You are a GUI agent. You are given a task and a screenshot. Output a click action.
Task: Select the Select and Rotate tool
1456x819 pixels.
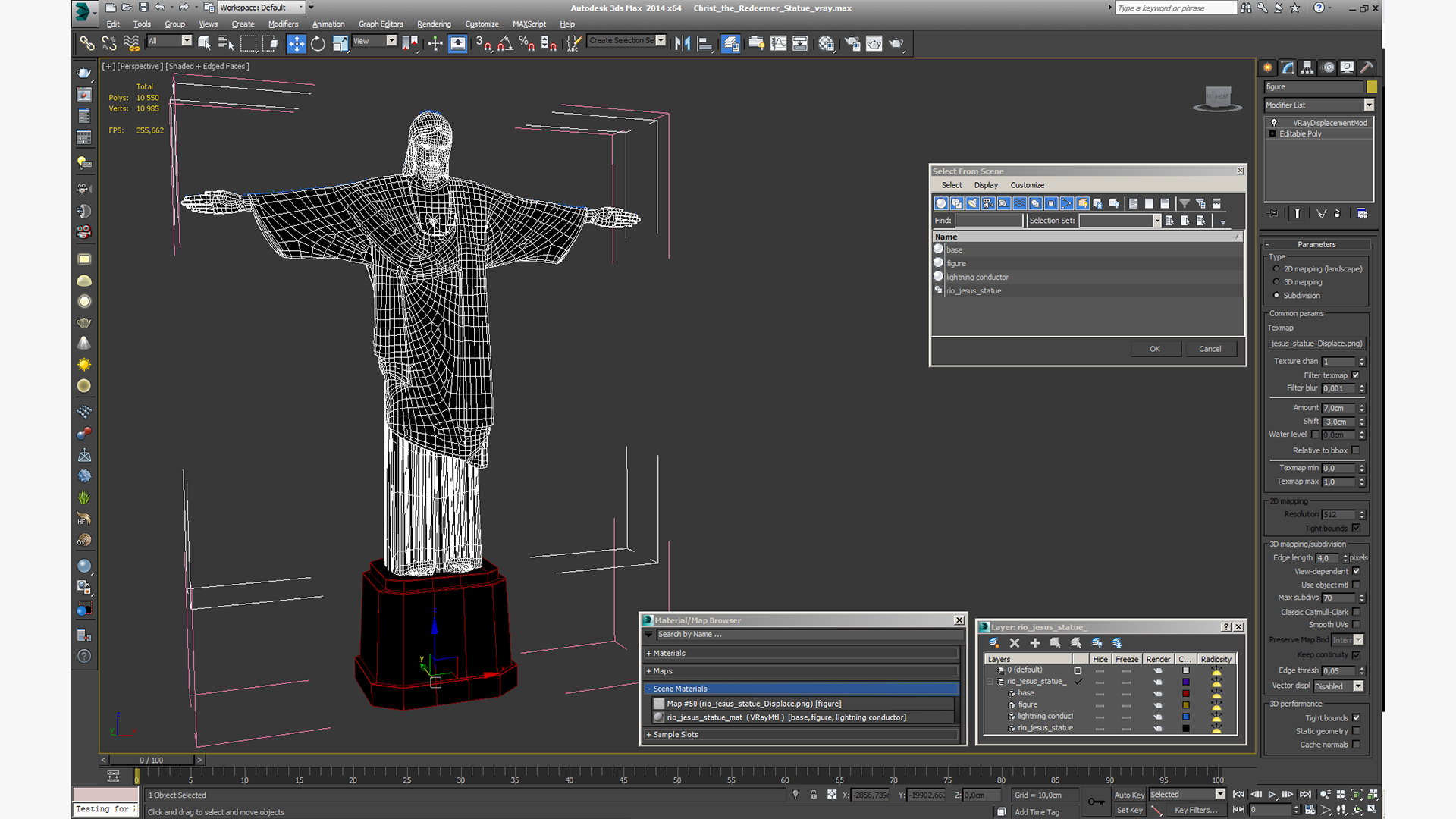[318, 43]
